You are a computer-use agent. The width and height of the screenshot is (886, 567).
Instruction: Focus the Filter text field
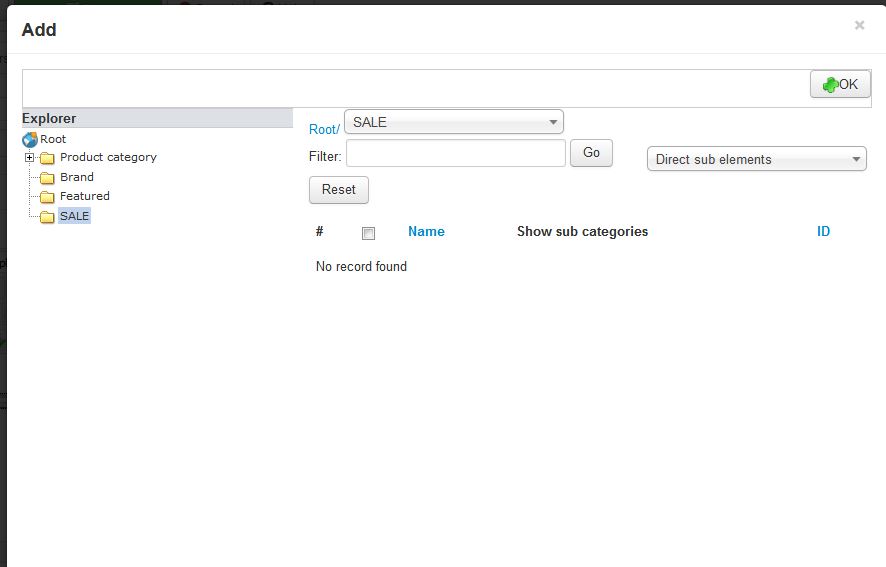click(456, 153)
